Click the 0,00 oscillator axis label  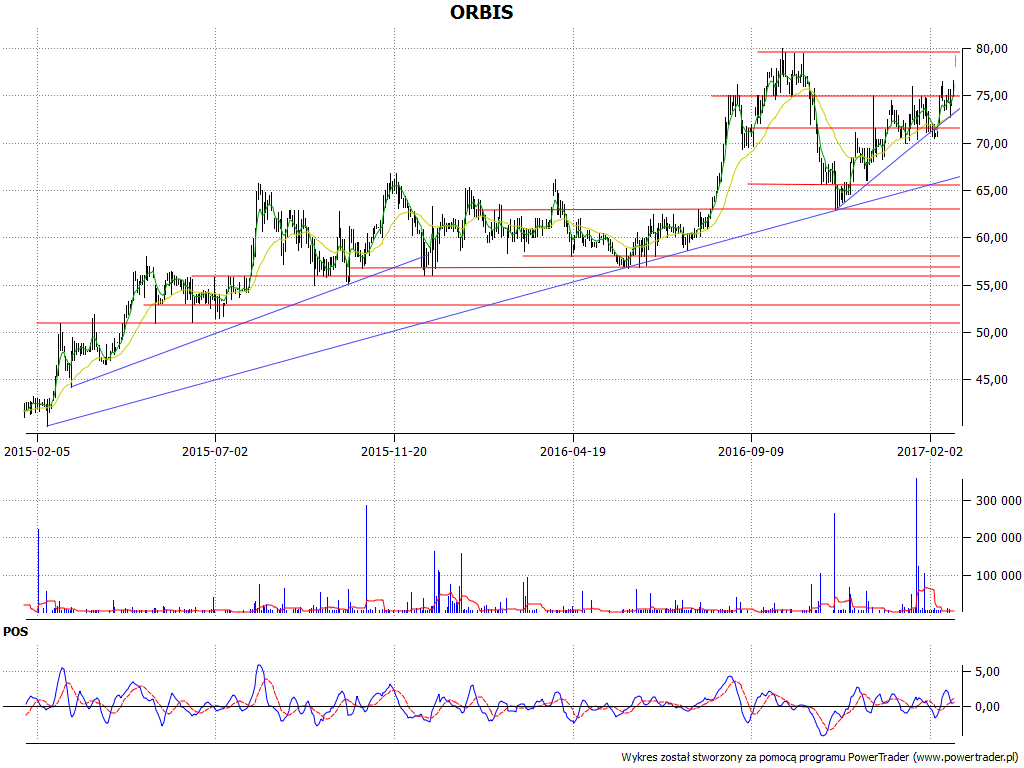click(987, 707)
